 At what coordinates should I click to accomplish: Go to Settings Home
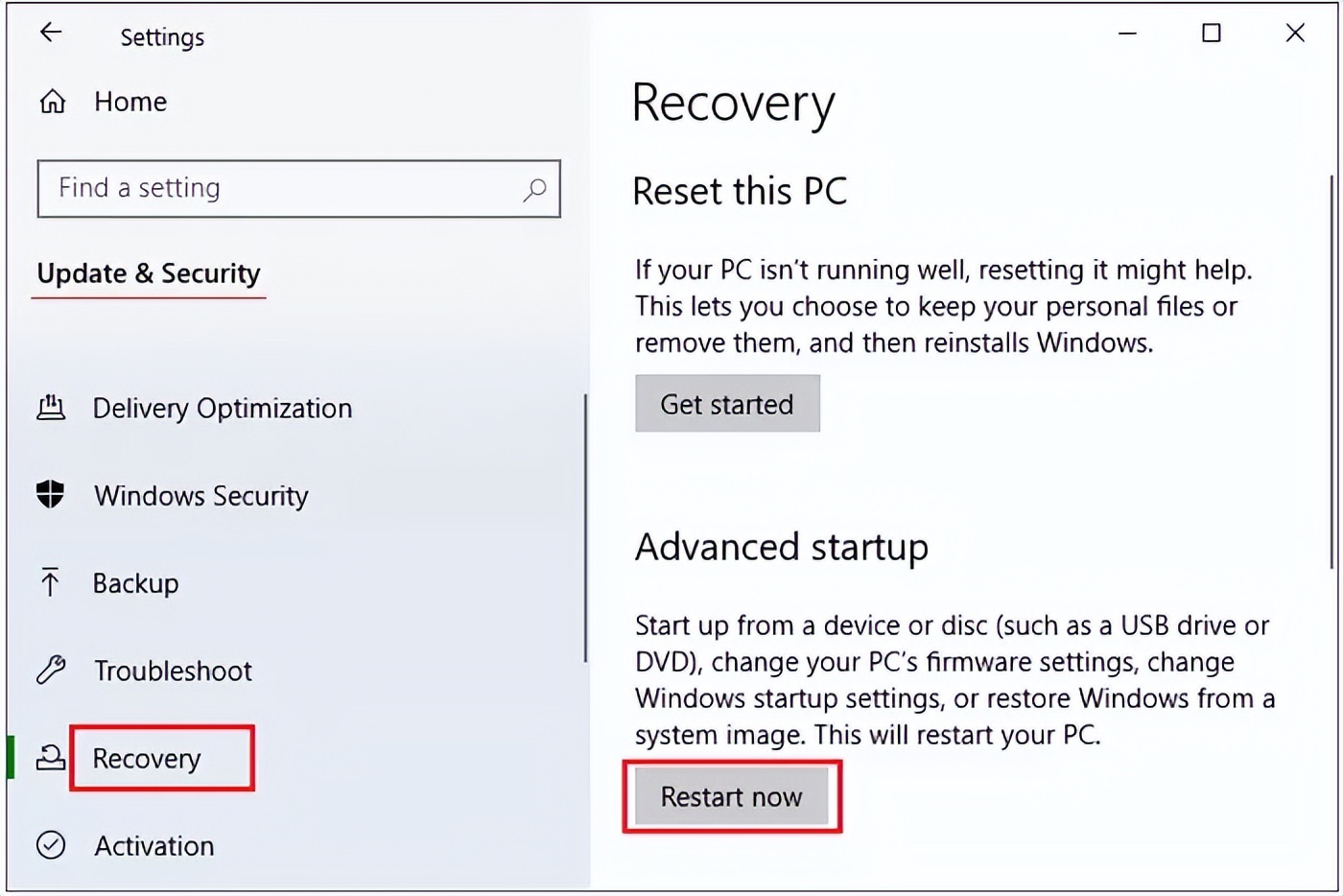point(130,102)
